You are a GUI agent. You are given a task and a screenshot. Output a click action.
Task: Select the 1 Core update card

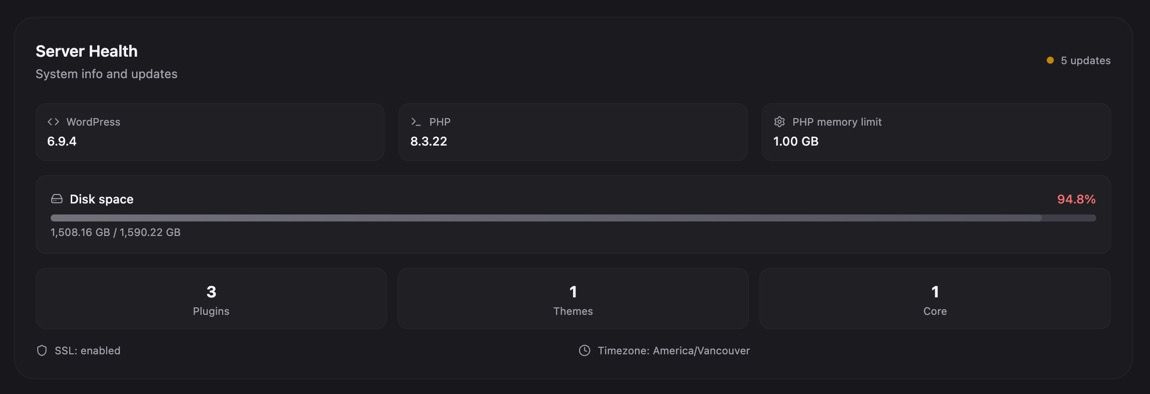934,299
